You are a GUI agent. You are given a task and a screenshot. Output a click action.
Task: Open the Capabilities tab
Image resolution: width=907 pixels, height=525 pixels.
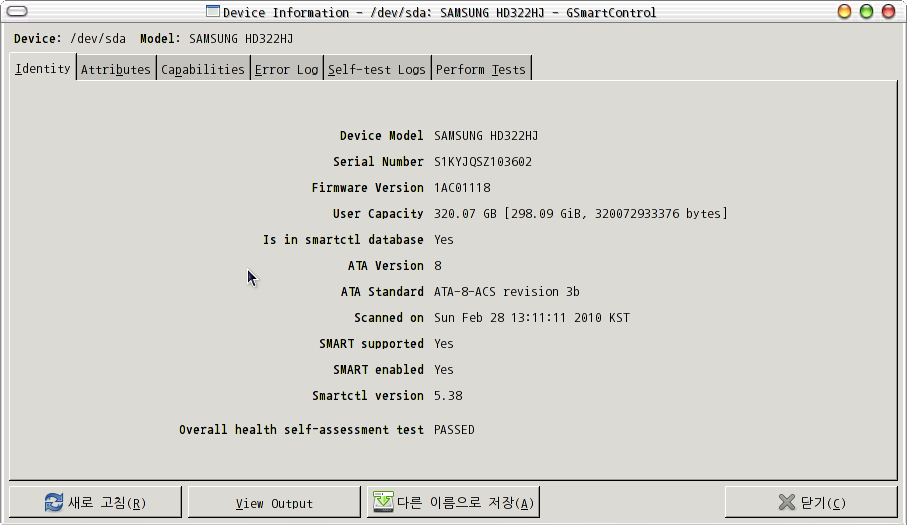[203, 69]
